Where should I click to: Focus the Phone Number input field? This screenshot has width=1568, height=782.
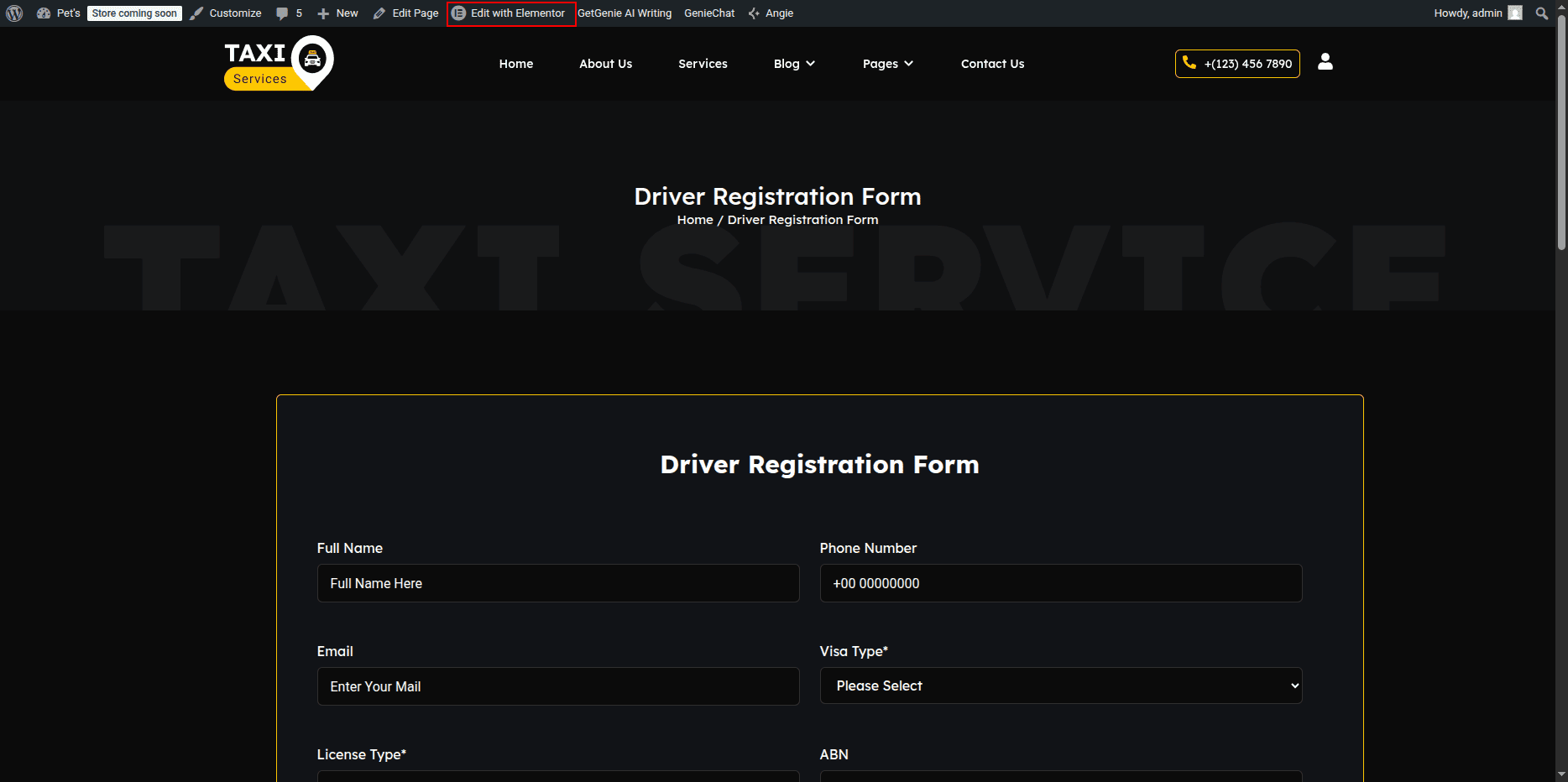tap(1061, 583)
